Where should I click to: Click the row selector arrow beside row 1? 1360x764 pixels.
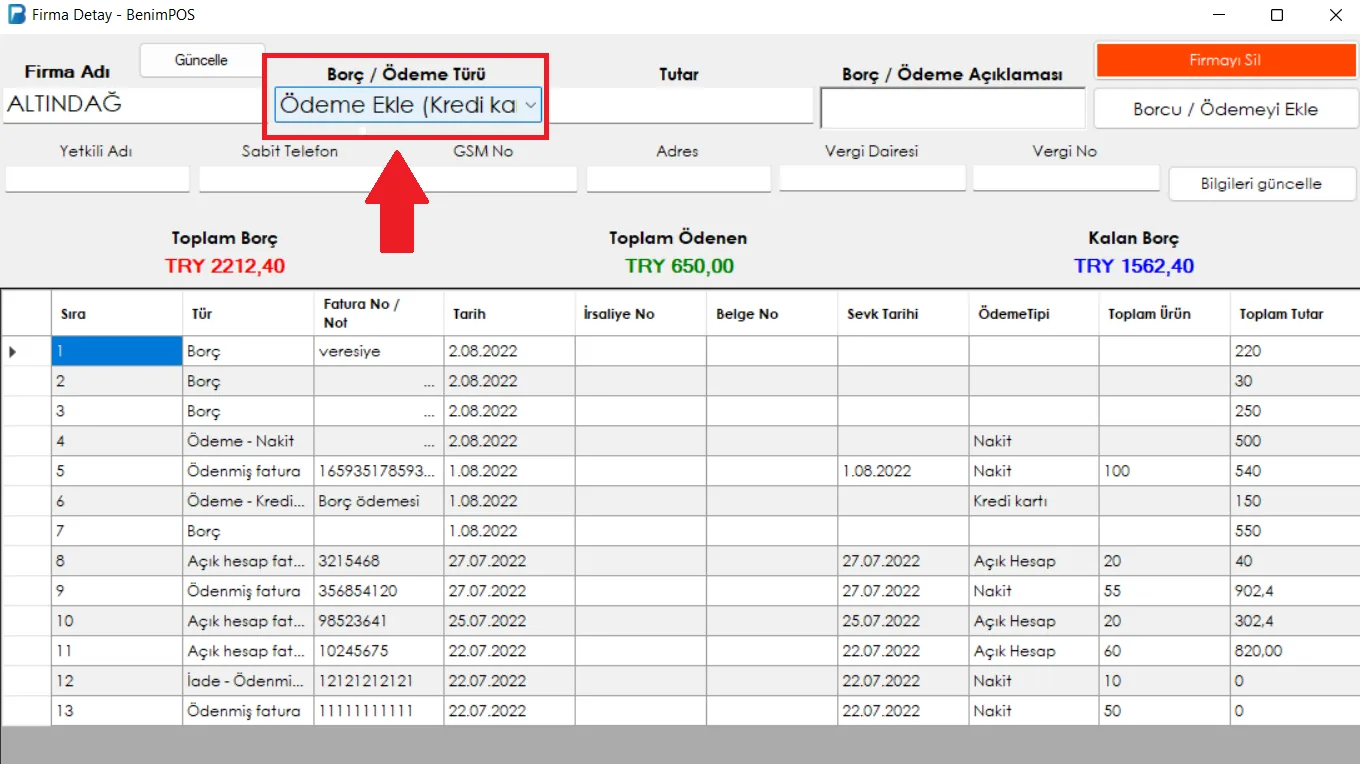[x=13, y=351]
